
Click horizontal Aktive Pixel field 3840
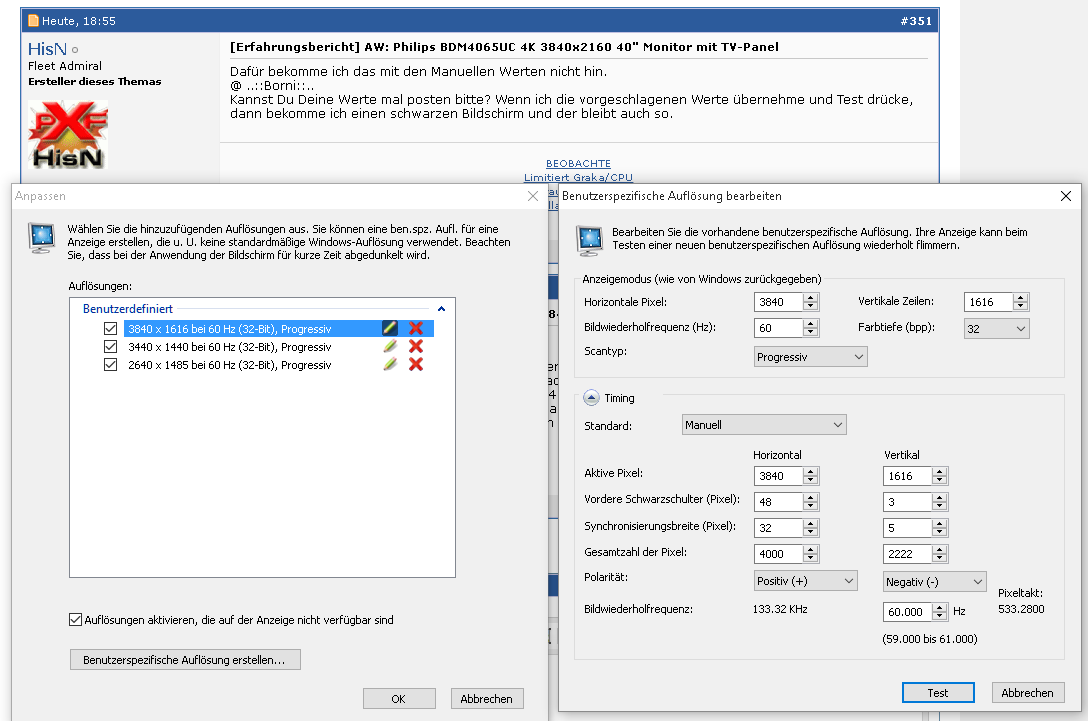click(x=779, y=475)
